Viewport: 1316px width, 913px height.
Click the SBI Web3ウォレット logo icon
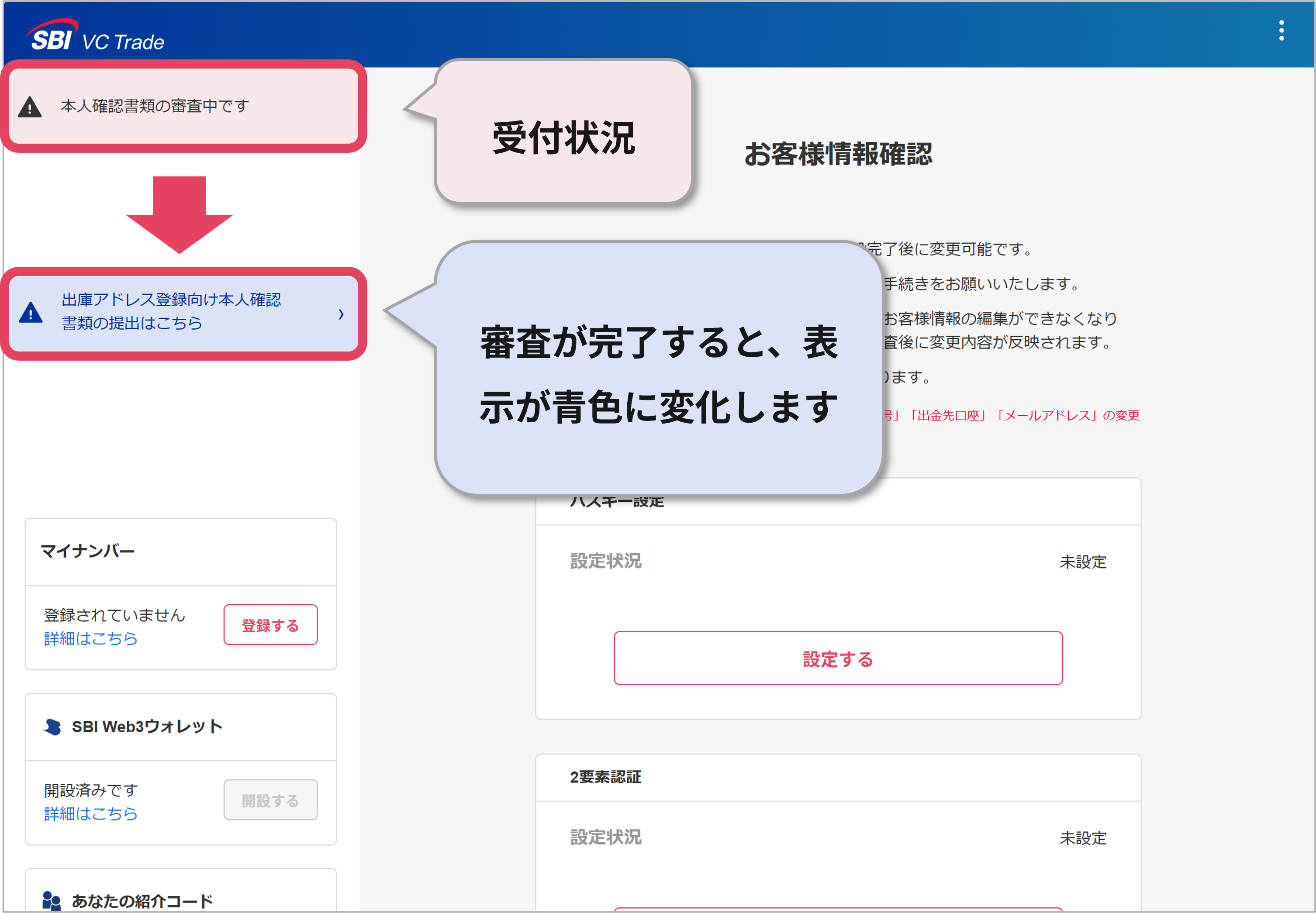point(52,727)
